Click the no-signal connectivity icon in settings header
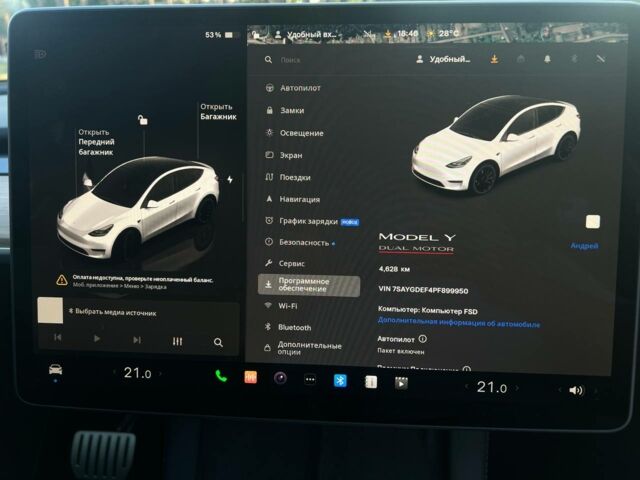 (x=600, y=59)
